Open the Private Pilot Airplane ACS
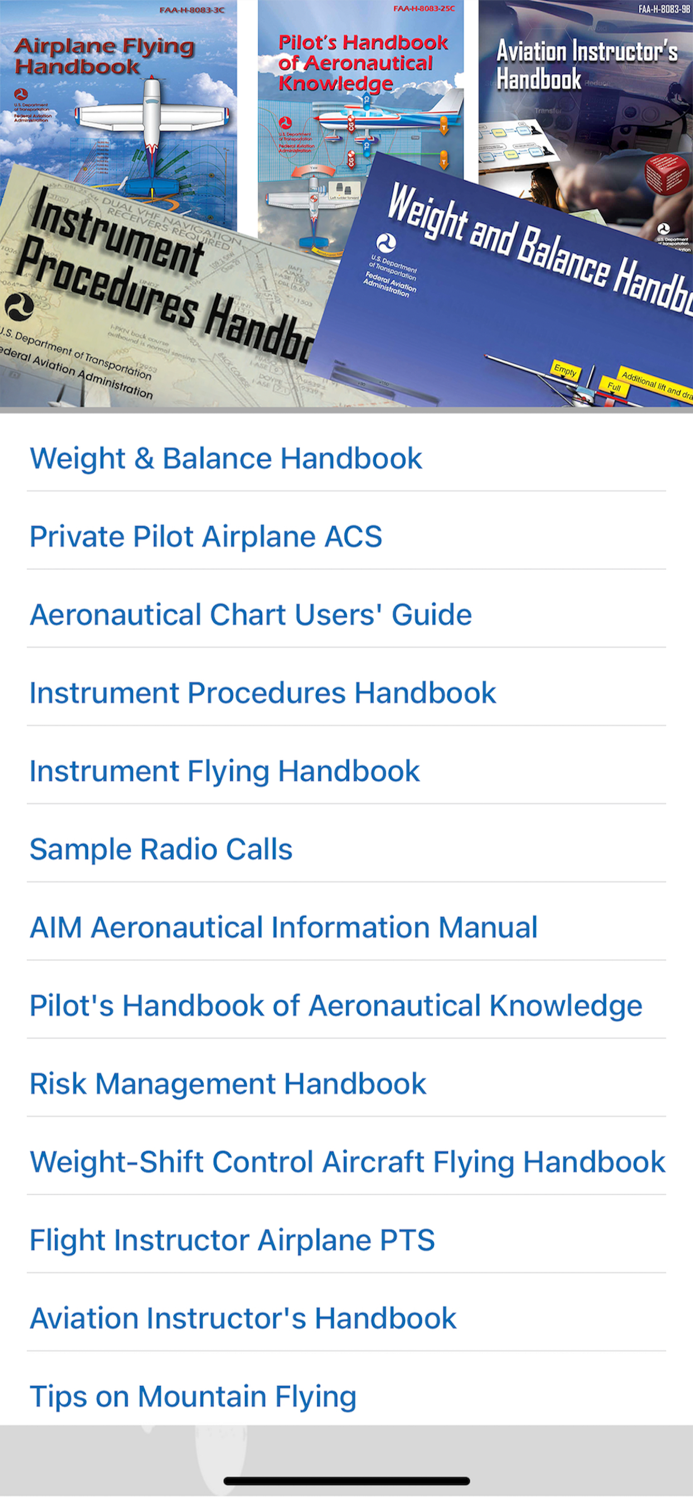The width and height of the screenshot is (693, 1500). coord(206,536)
